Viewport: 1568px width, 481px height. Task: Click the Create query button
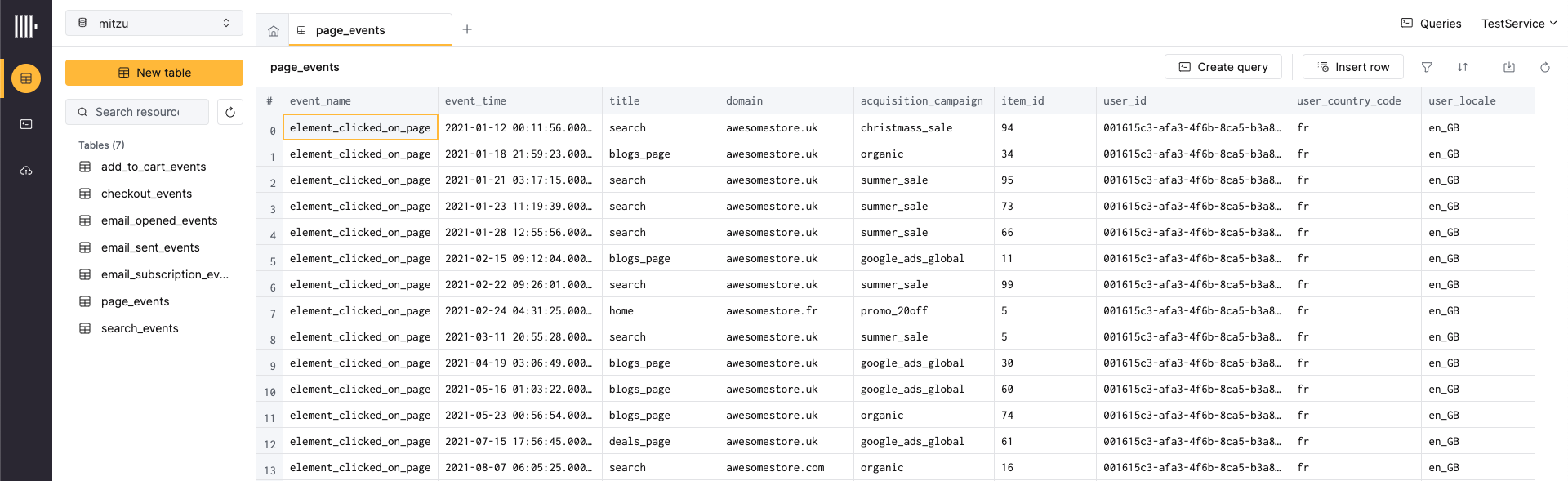tap(1223, 67)
